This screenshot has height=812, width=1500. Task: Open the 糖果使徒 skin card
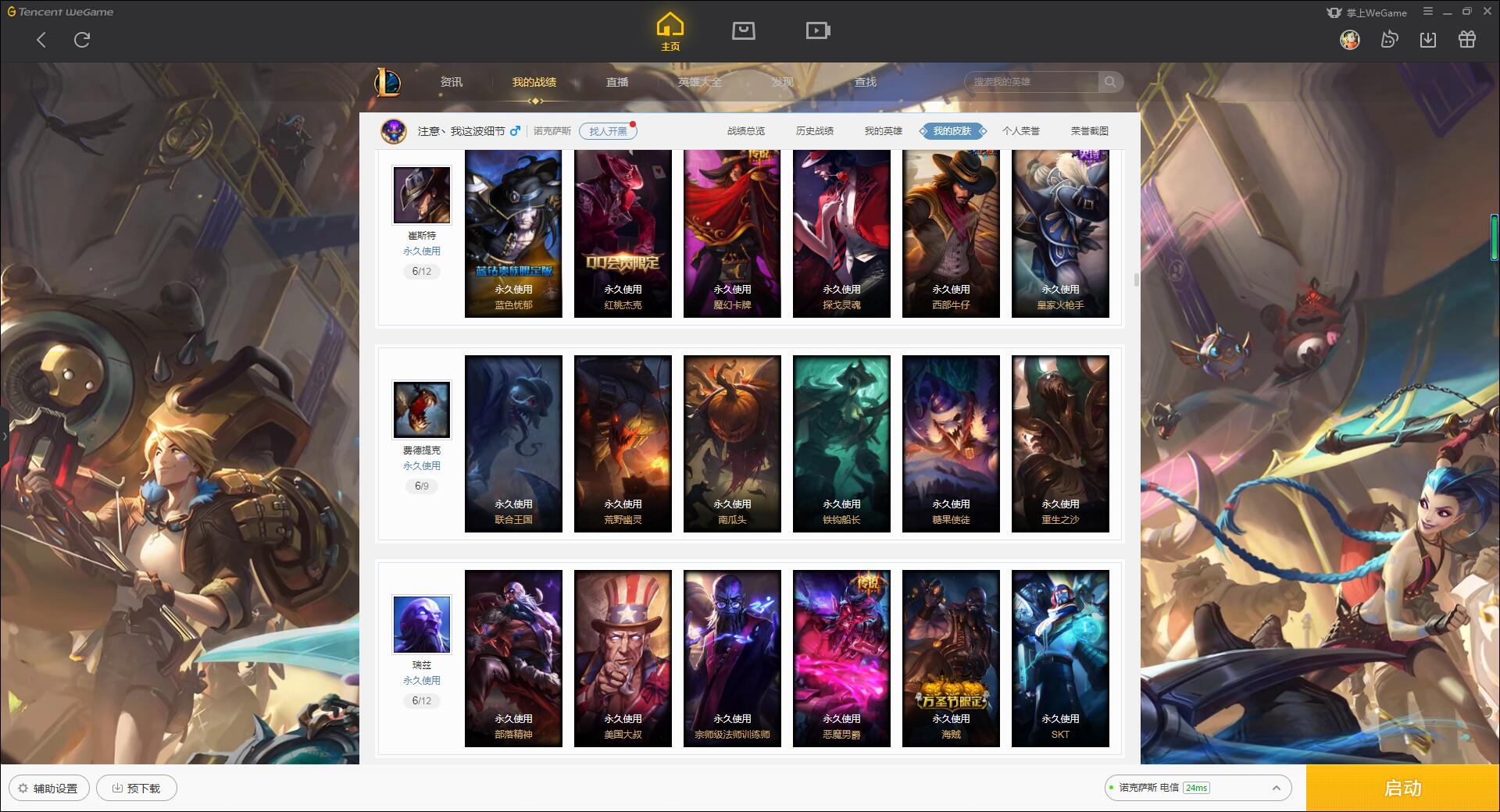pyautogui.click(x=951, y=443)
